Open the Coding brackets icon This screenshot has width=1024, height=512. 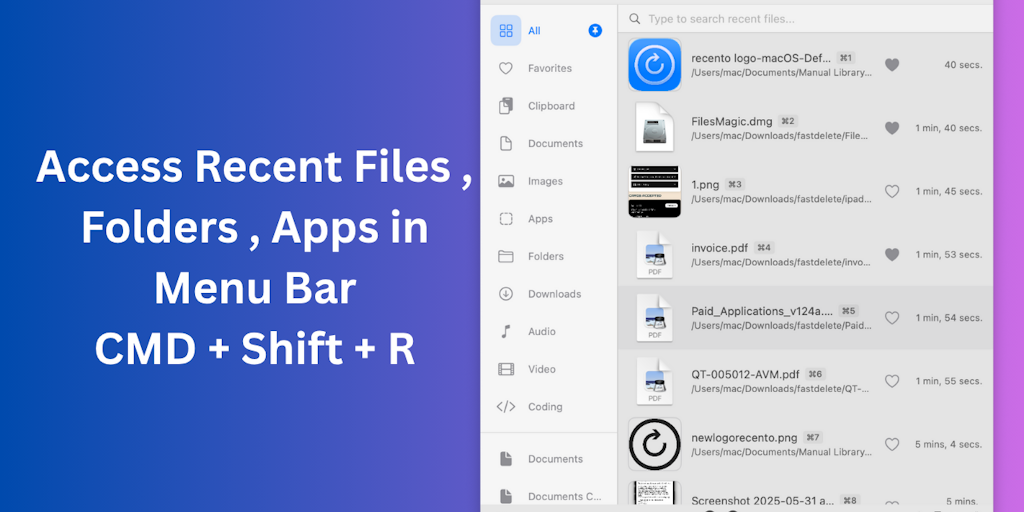(505, 407)
